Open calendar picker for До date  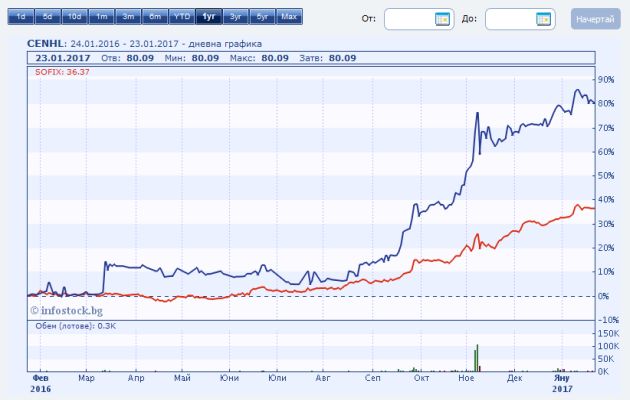544,19
